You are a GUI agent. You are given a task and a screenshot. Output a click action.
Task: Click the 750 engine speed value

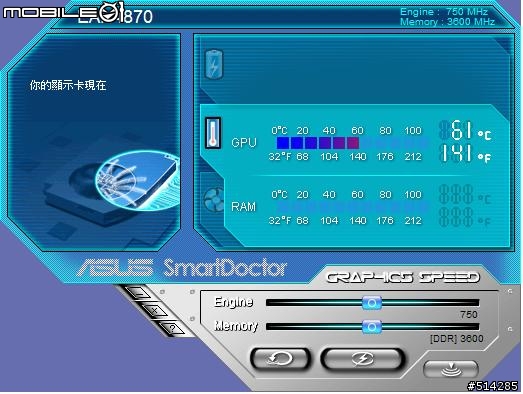[469, 315]
